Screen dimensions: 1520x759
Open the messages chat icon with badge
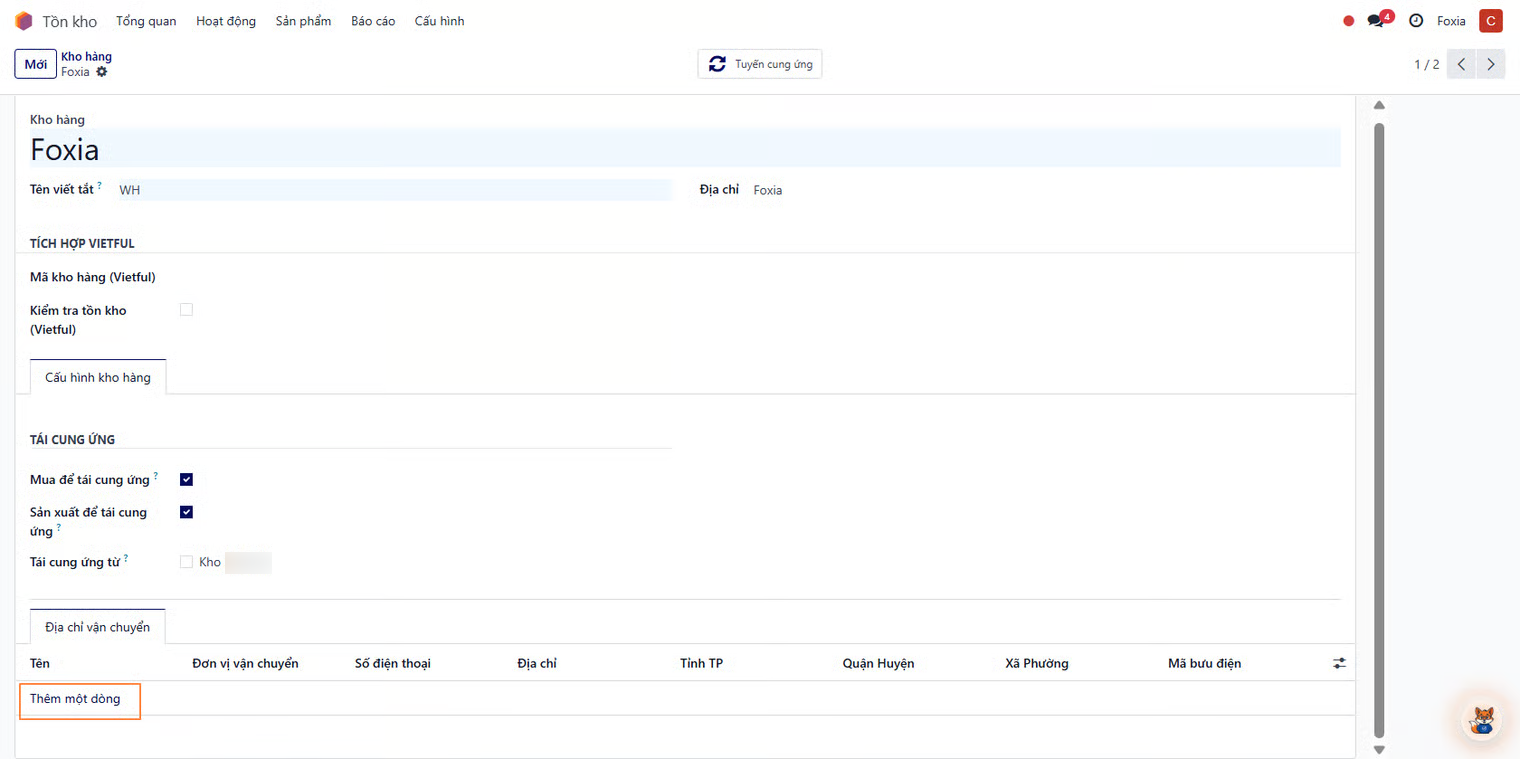1377,21
